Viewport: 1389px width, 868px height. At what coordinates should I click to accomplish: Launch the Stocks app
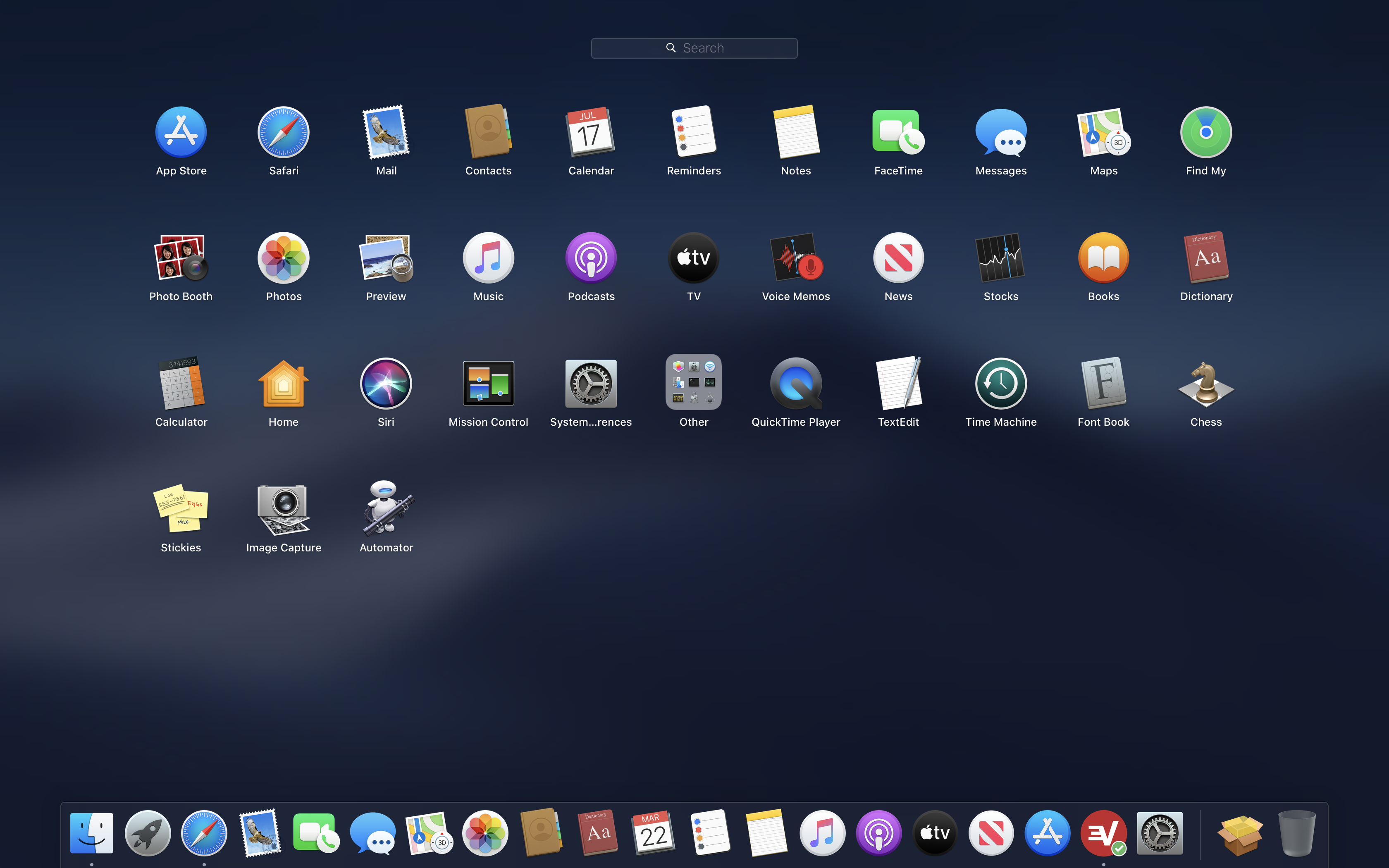tap(1000, 258)
